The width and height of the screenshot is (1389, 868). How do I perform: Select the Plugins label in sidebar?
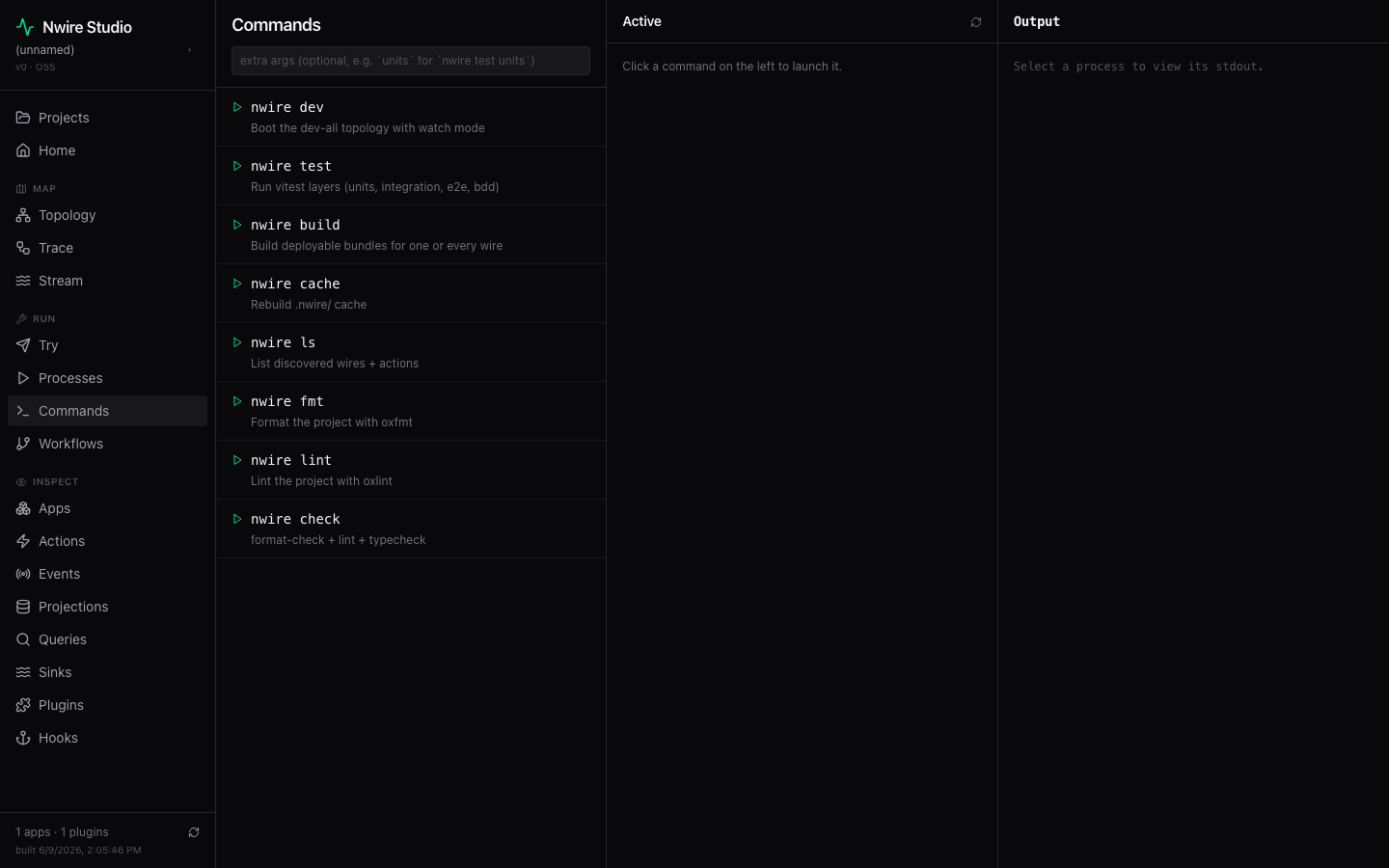point(61,705)
